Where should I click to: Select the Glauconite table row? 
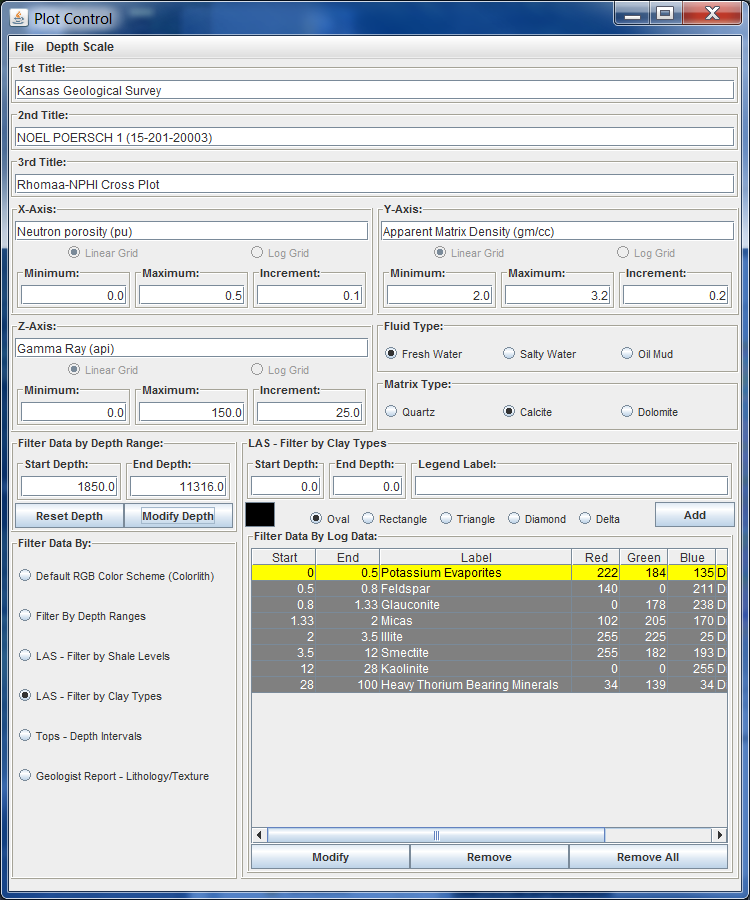[489, 604]
